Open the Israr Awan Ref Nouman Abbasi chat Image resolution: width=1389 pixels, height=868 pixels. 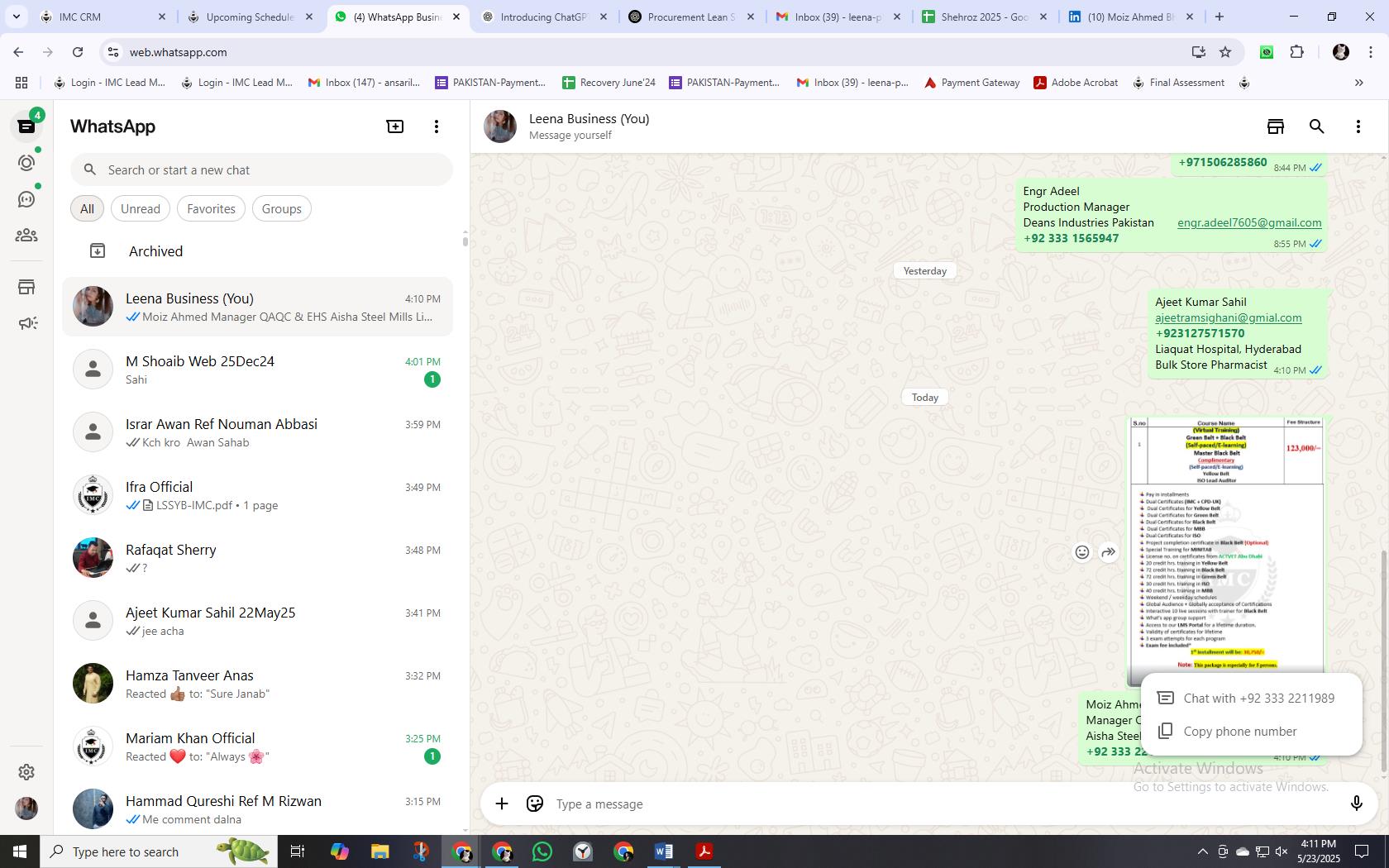coord(258,432)
